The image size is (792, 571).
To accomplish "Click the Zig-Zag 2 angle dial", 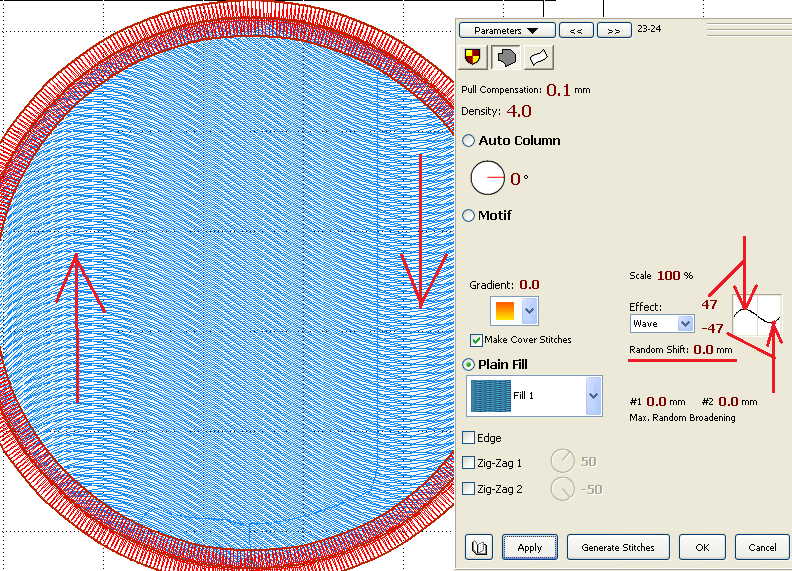I will click(x=562, y=488).
